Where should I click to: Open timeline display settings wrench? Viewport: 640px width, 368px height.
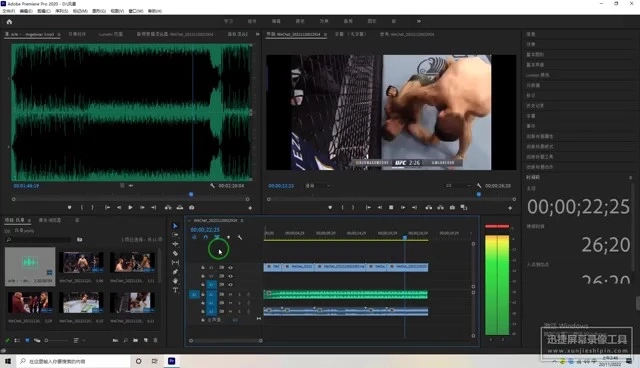[x=240, y=237]
